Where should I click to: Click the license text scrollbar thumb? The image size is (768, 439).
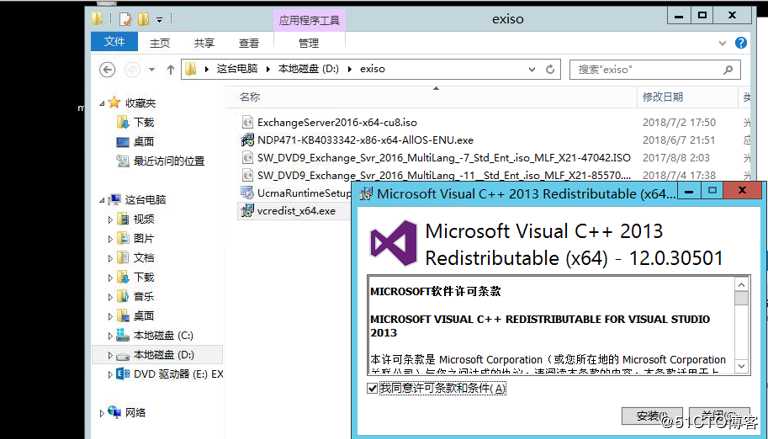[742, 298]
